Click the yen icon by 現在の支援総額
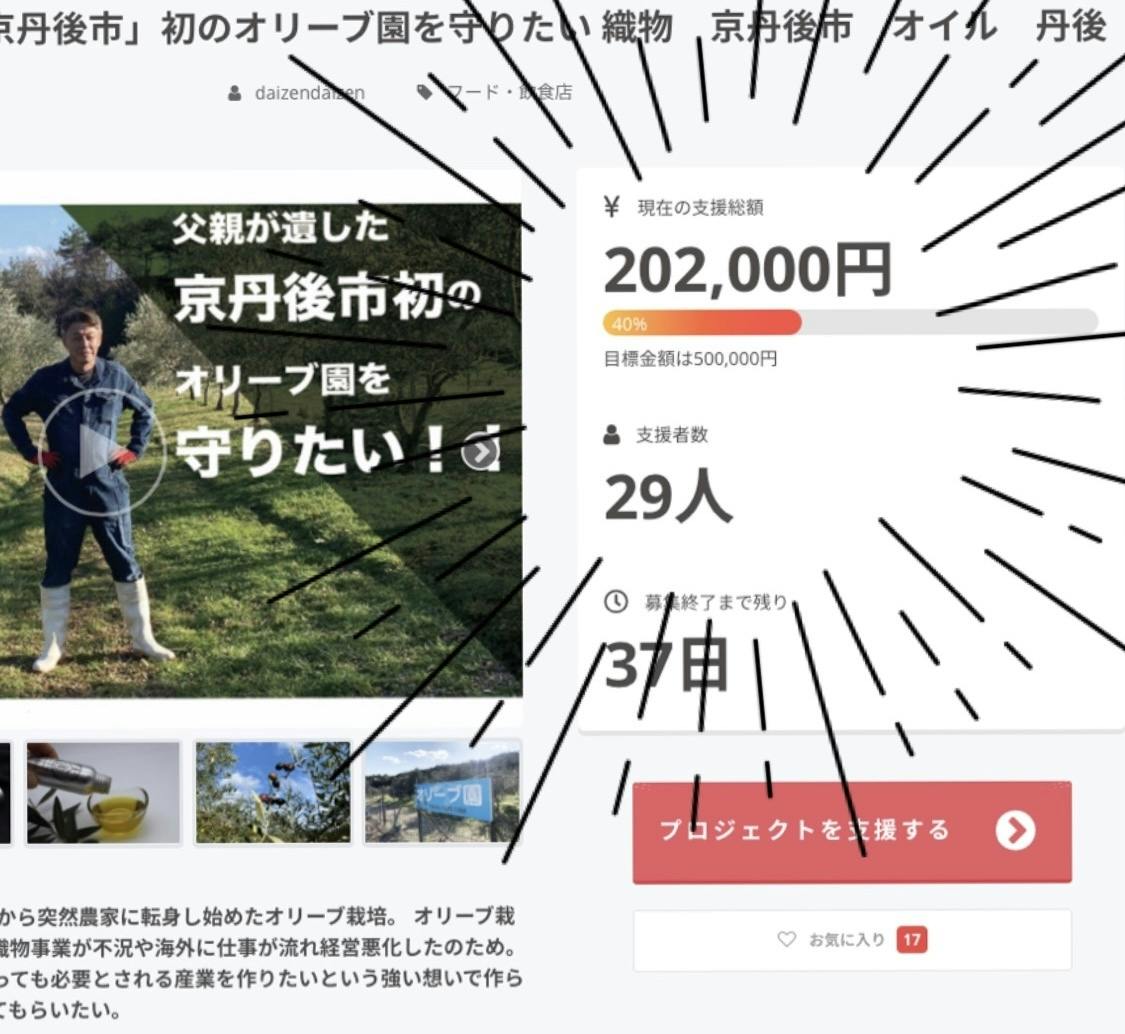The height and width of the screenshot is (1034, 1125). [611, 207]
